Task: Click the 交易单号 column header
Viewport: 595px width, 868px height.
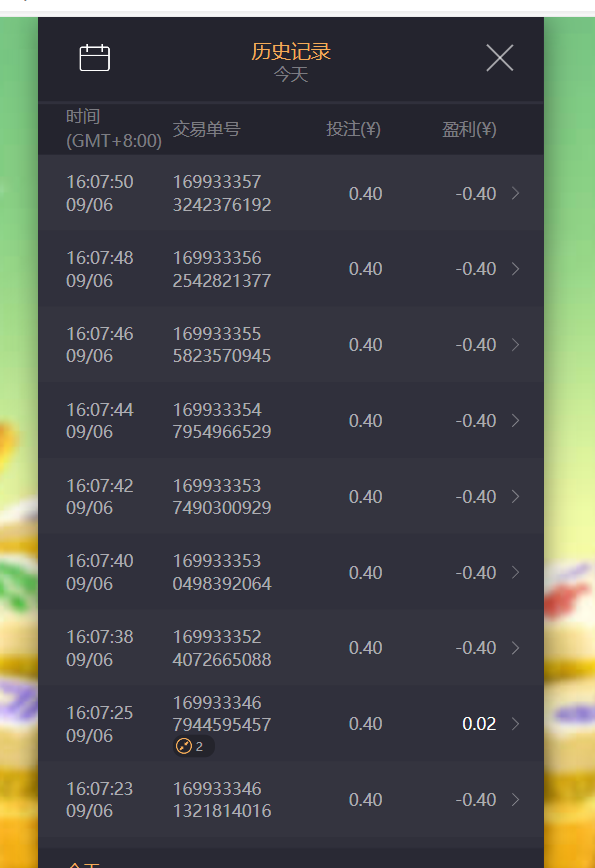Action: [x=206, y=129]
